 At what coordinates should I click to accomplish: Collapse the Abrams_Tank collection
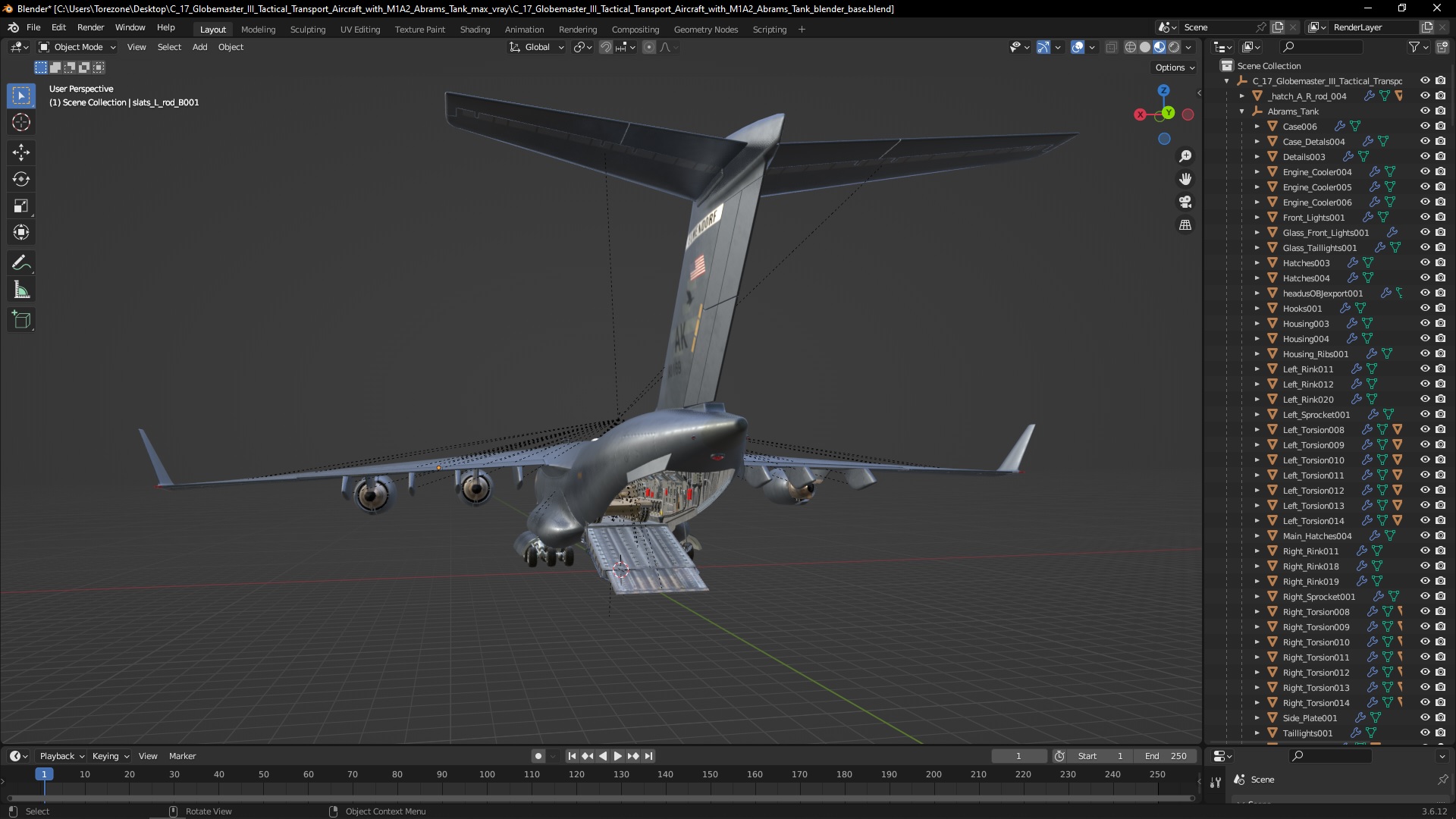(1242, 111)
